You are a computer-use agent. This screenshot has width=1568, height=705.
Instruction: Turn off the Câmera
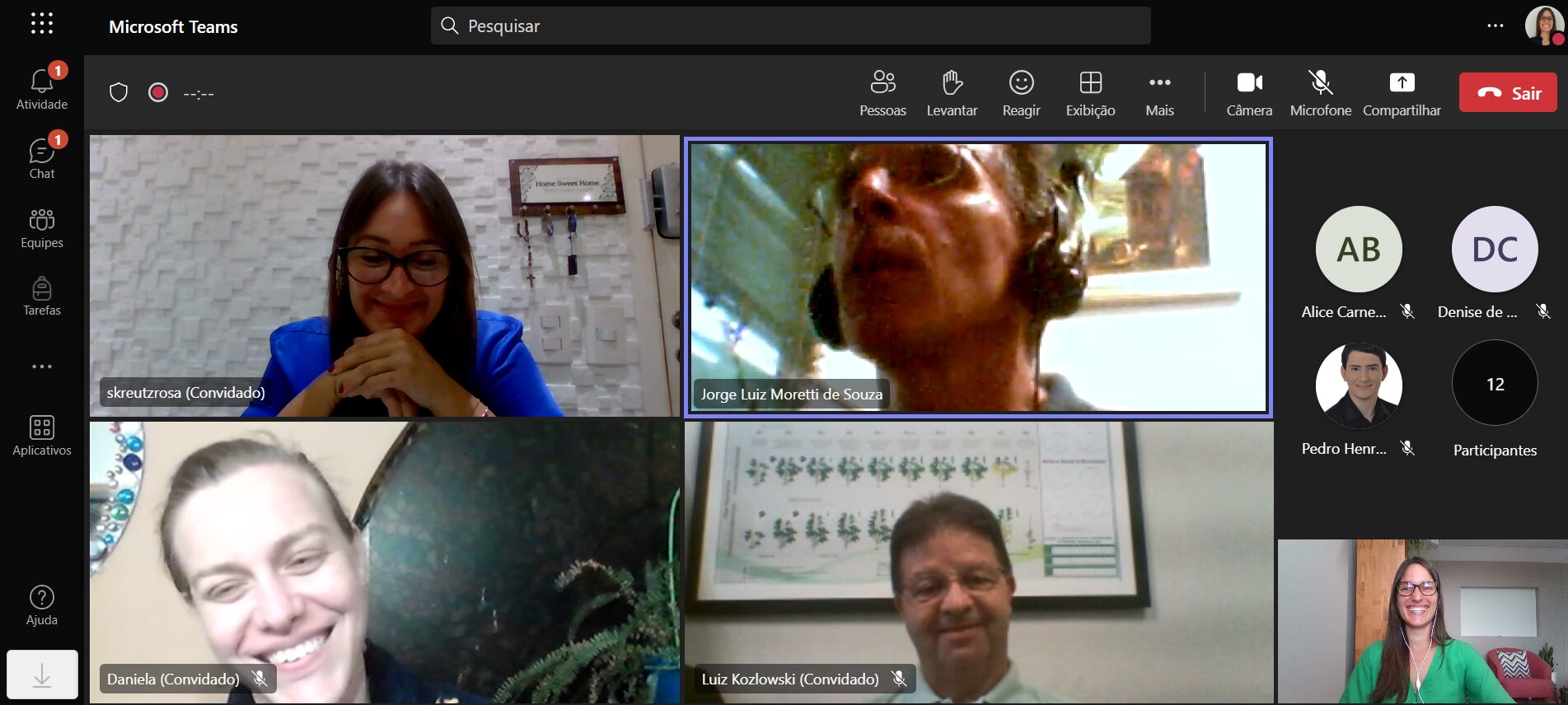point(1249,93)
